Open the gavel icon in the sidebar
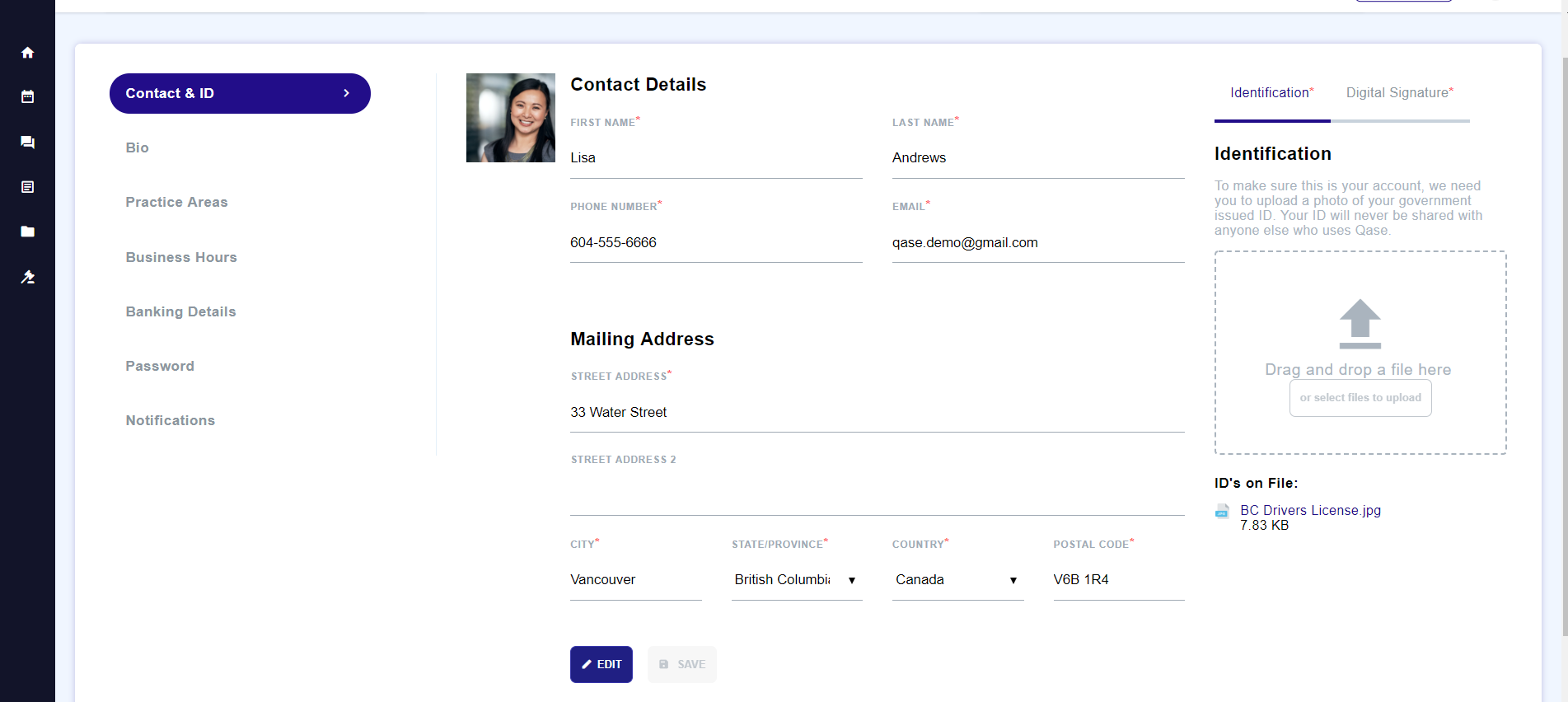1568x702 pixels. pos(27,277)
